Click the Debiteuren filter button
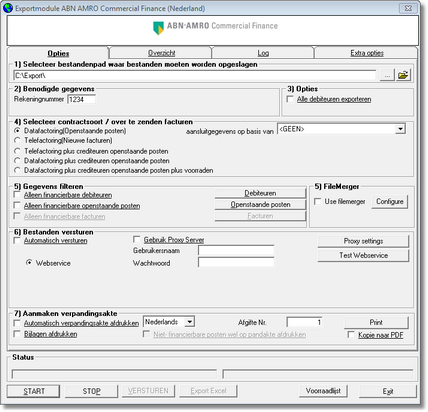 coord(260,193)
